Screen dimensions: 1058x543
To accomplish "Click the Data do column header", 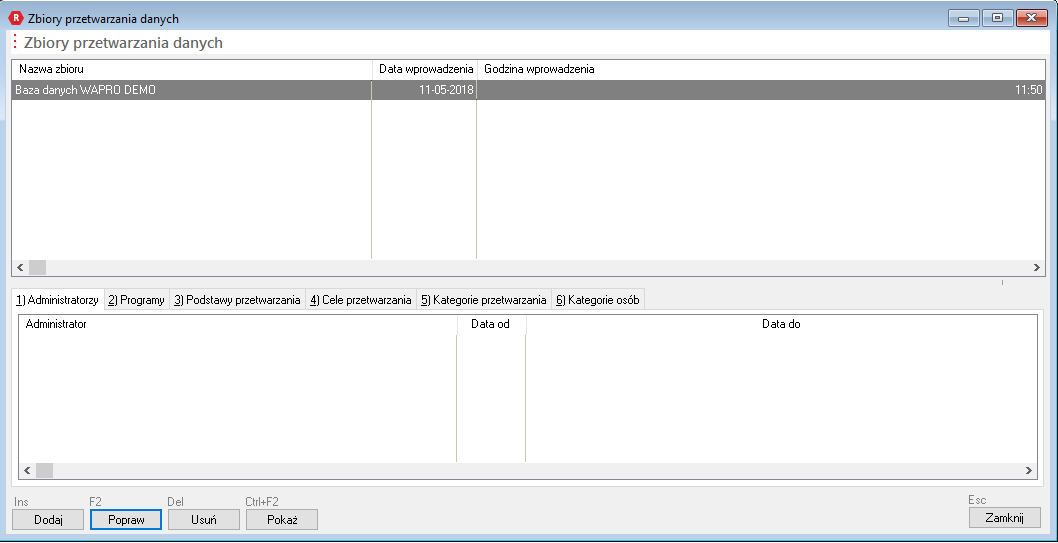I will [781, 324].
